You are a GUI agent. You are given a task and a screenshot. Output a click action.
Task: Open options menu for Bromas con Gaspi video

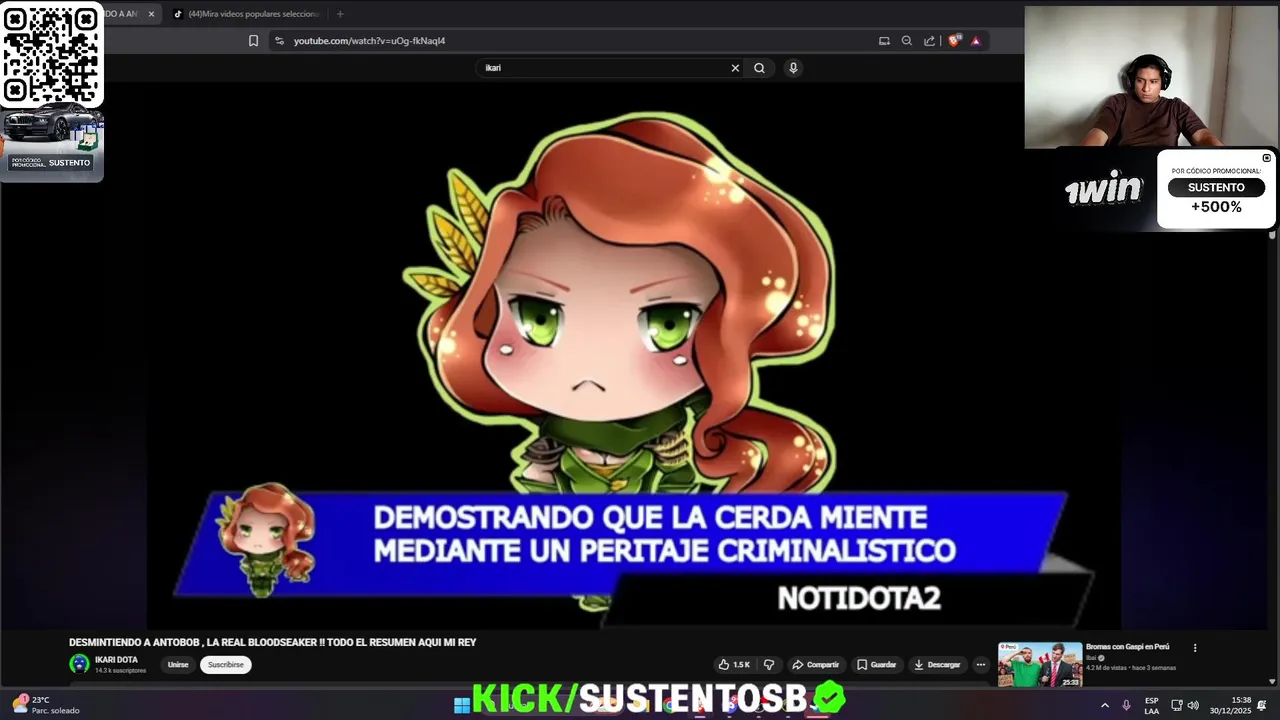[x=1194, y=648]
